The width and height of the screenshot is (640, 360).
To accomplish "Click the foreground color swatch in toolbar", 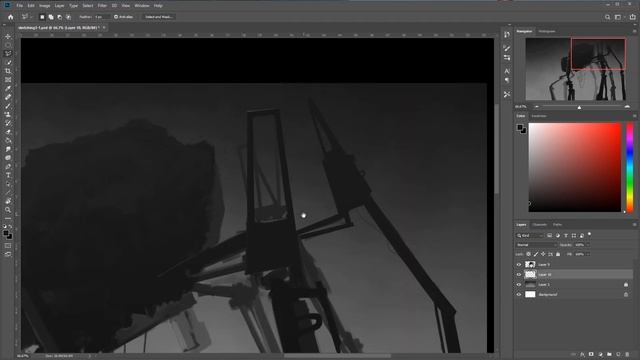I will [x=6, y=233].
